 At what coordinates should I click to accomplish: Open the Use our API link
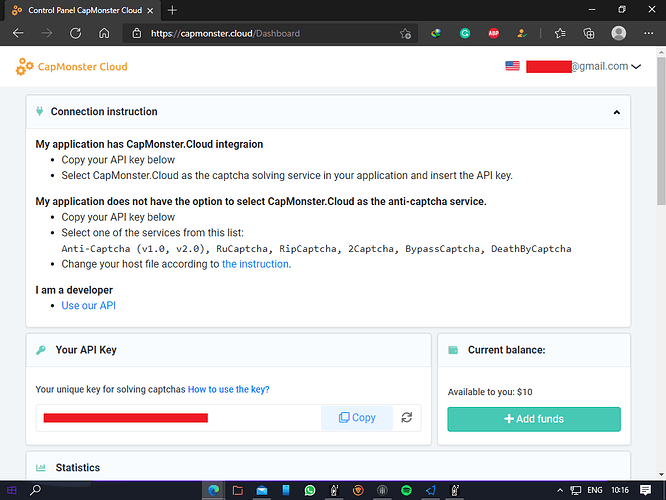click(88, 305)
